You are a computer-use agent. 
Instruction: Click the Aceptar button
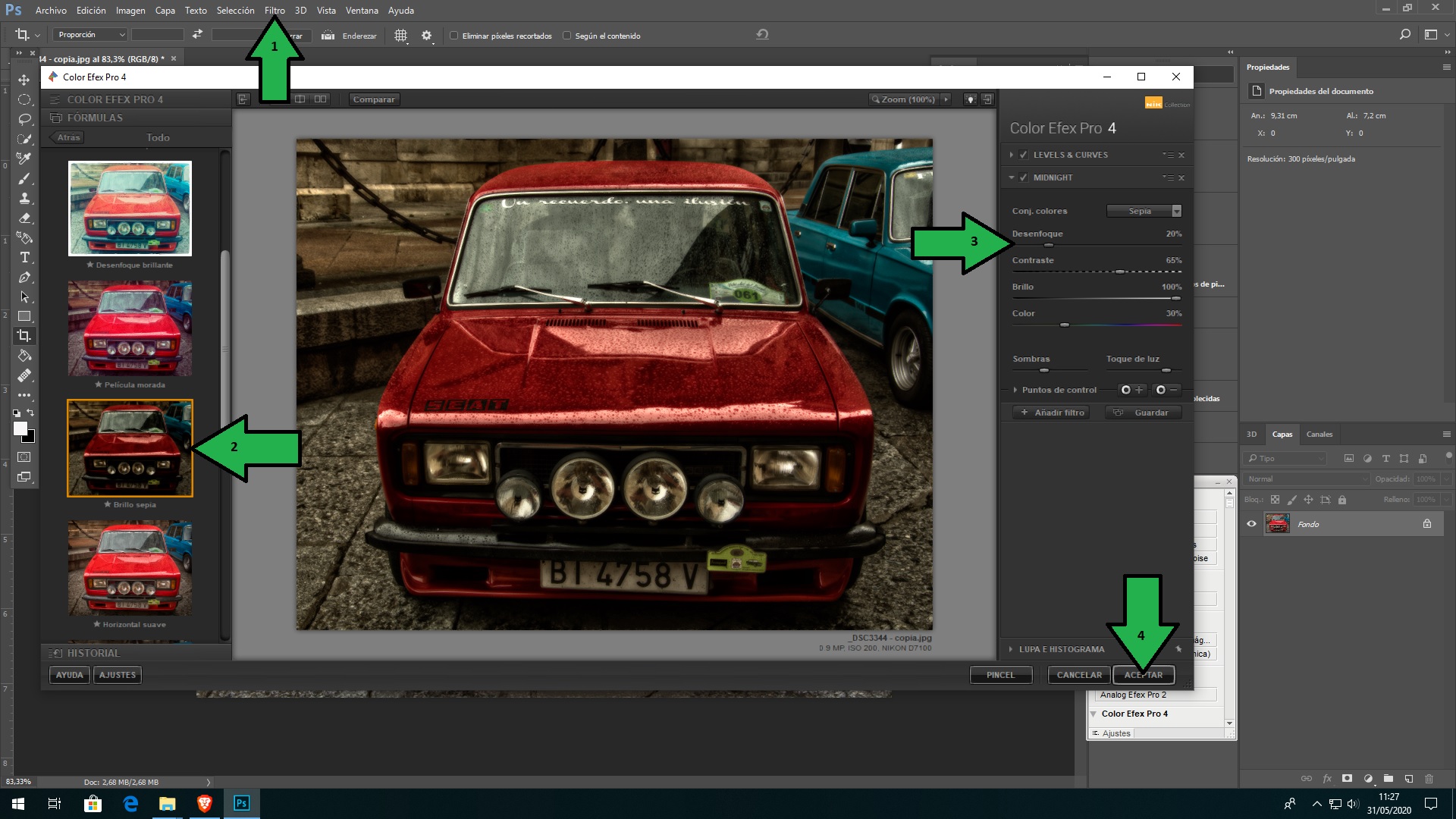tap(1145, 674)
